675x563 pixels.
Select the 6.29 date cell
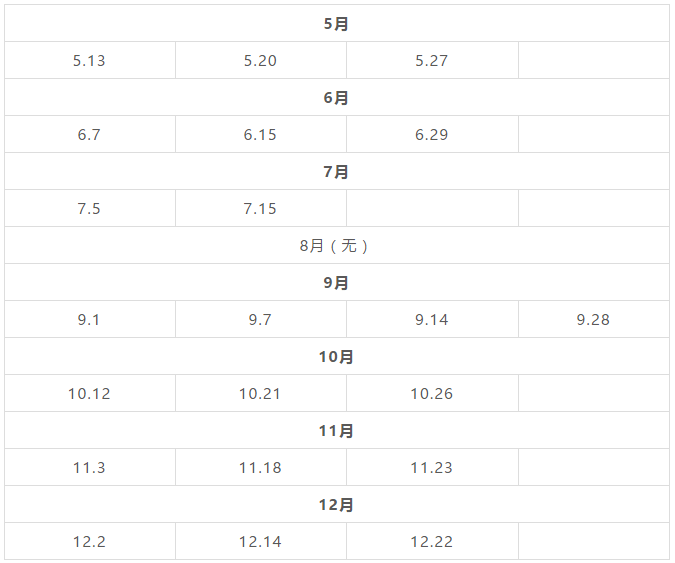coord(432,134)
